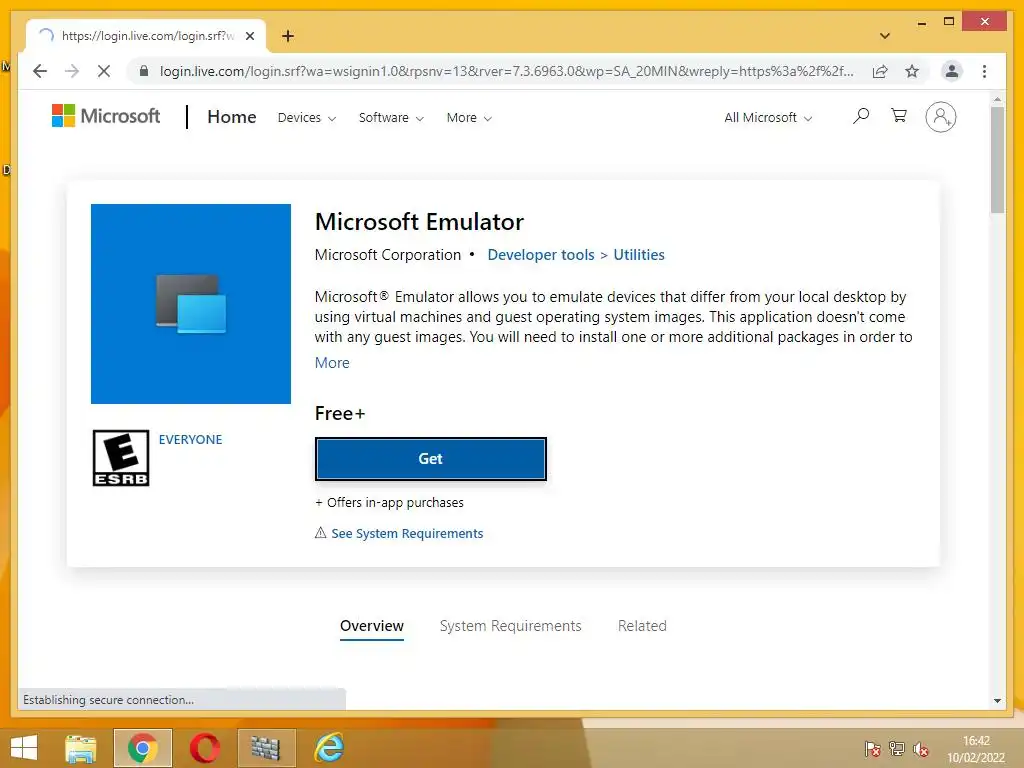This screenshot has height=768, width=1024.
Task: Open the Developer tools category link
Action: tap(541, 255)
